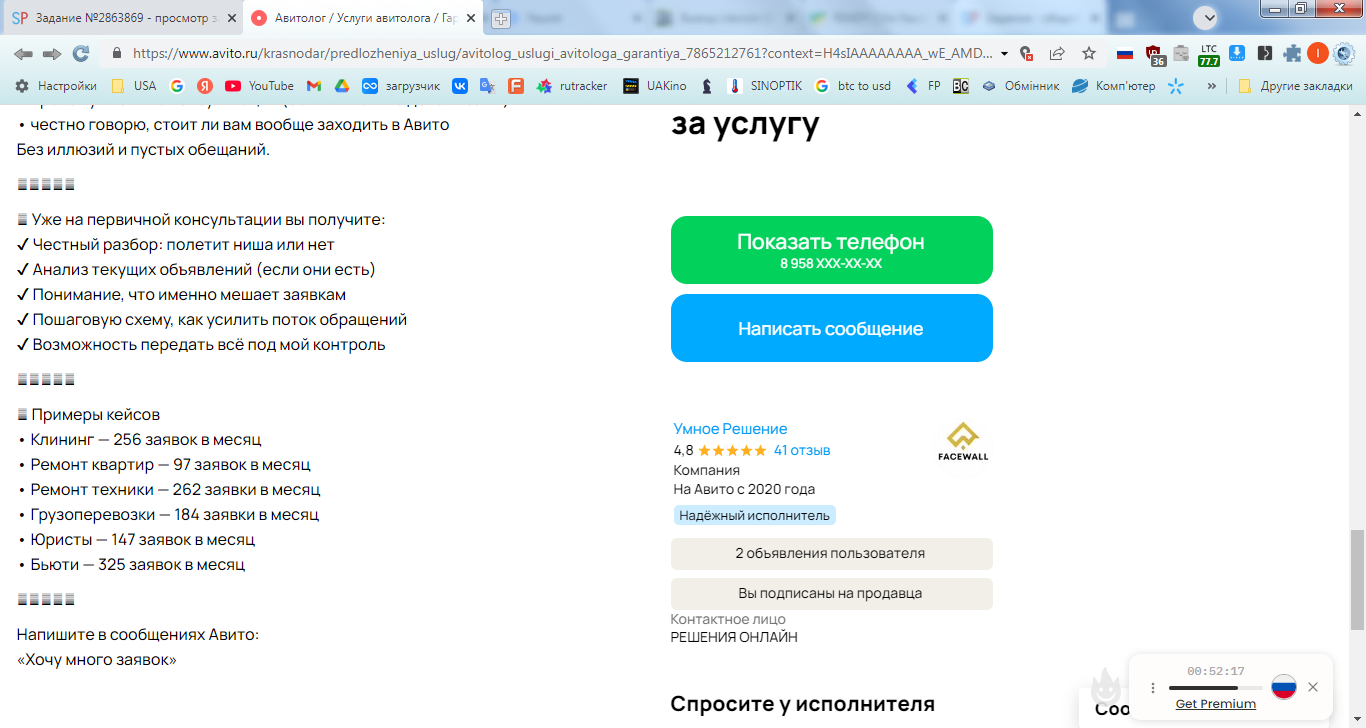Open the Google Drive bookmark icon
The height and width of the screenshot is (728, 1366).
click(342, 86)
